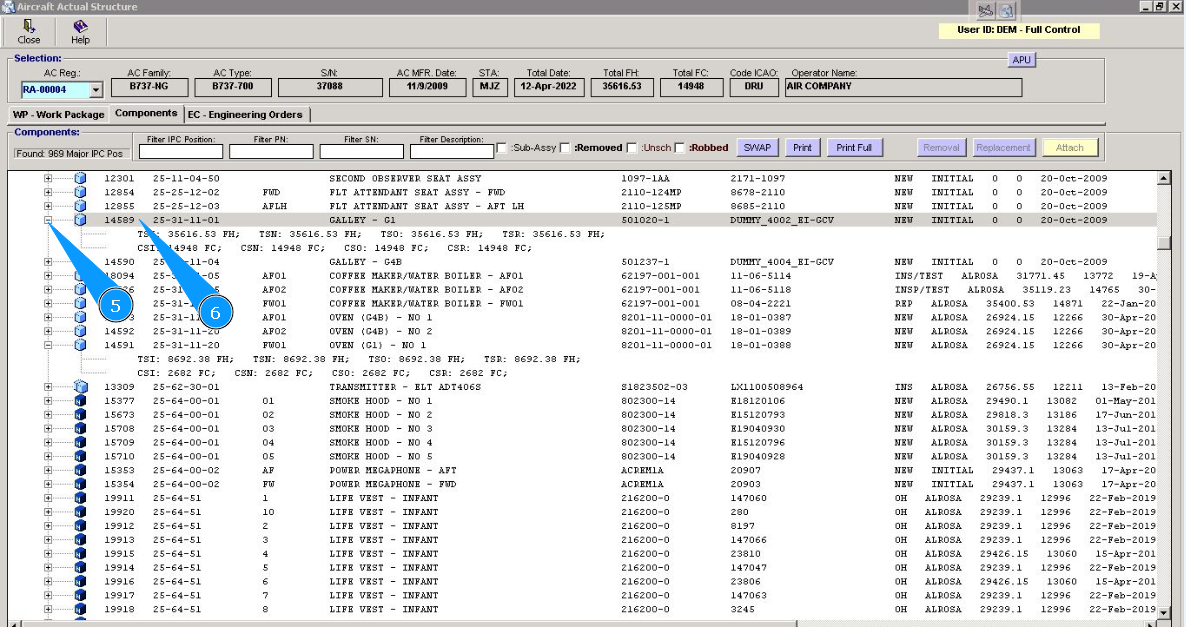
Task: Click the Filter Description input field
Action: [x=452, y=152]
